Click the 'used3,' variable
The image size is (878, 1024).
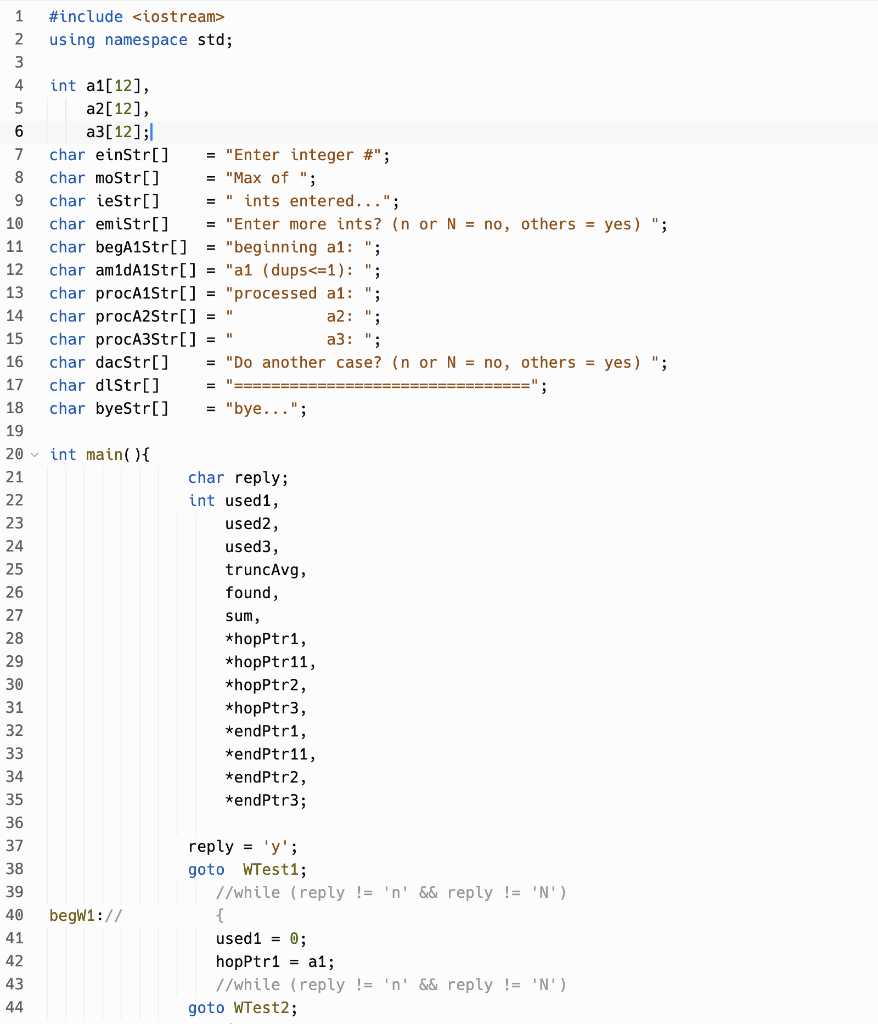click(x=252, y=547)
